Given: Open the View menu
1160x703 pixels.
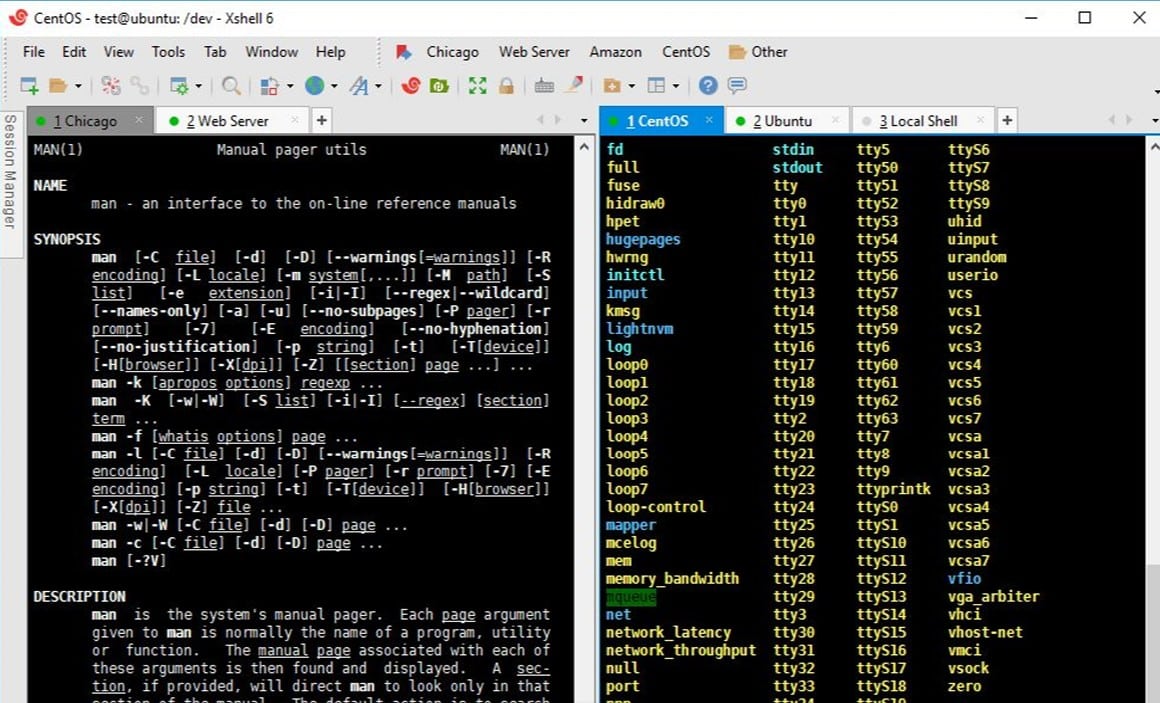Looking at the screenshot, I should [x=118, y=52].
